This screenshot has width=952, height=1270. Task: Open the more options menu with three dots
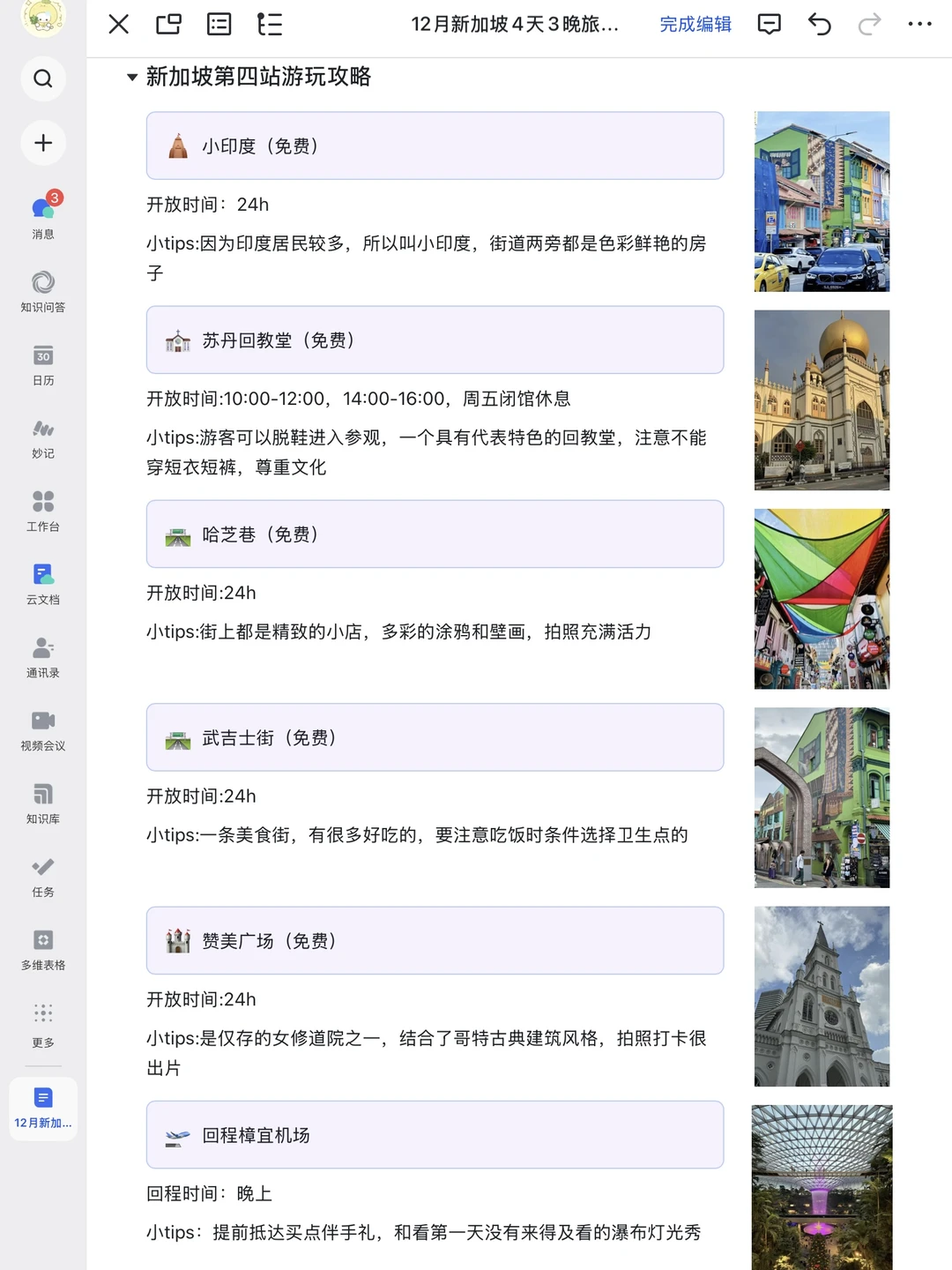[919, 25]
